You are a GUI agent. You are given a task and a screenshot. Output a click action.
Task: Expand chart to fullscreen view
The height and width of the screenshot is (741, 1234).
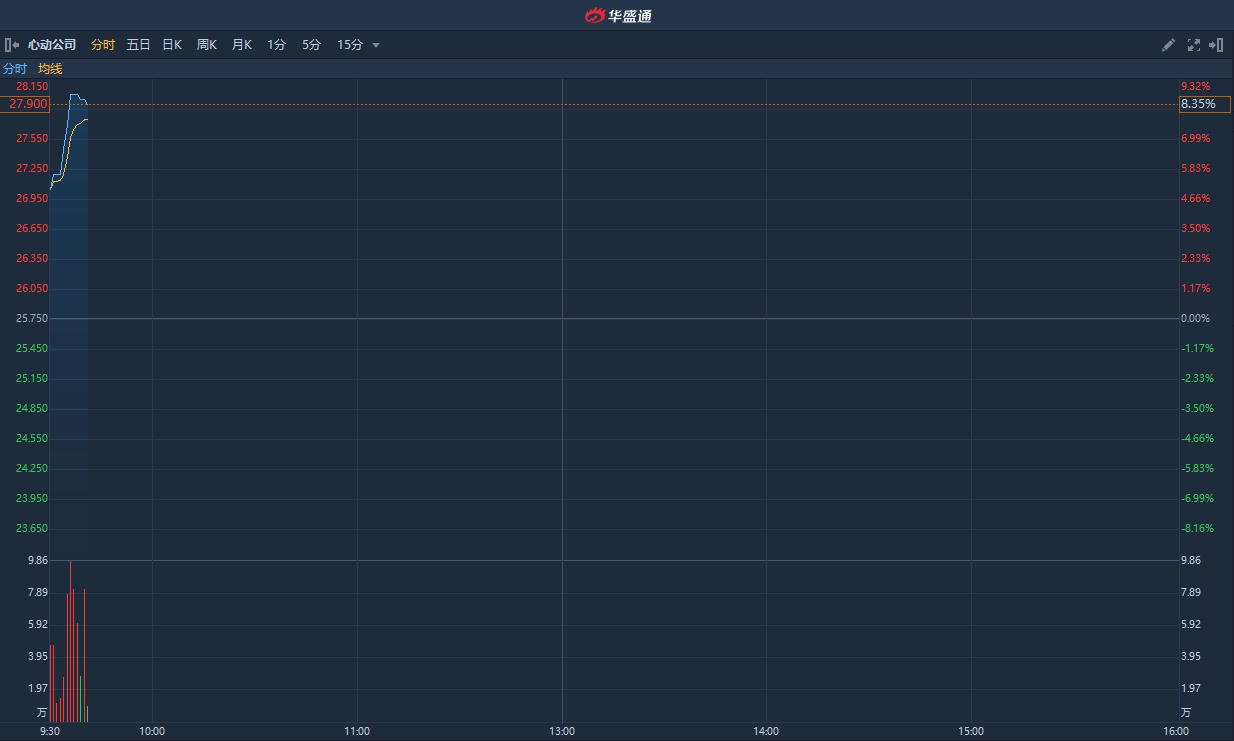coord(1193,45)
